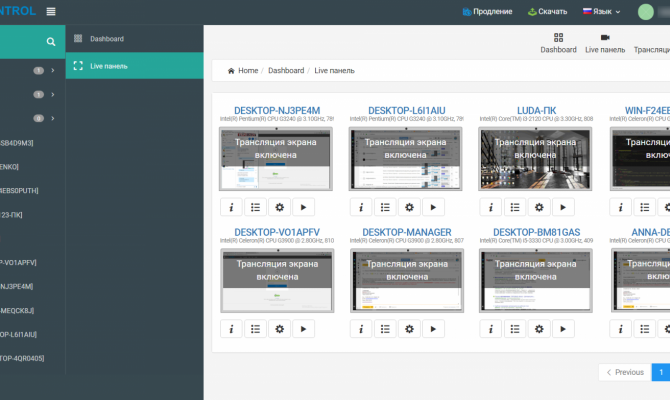Toggle the hamburger menu icon

point(51,12)
